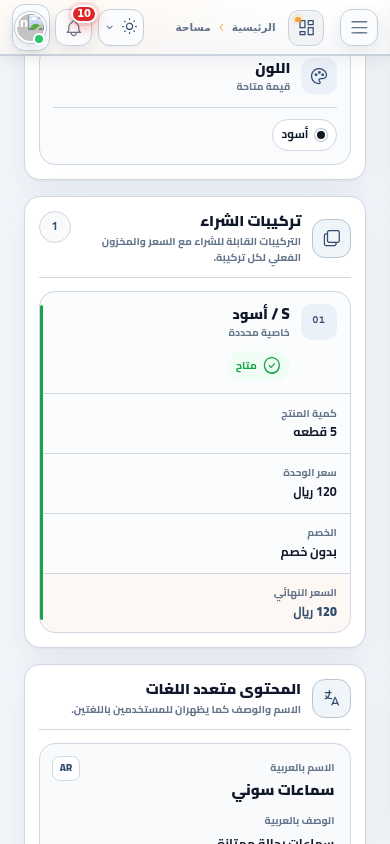Viewport: 390px width, 844px height.
Task: Expand the theme dropdown chevron
Action: 110,27
